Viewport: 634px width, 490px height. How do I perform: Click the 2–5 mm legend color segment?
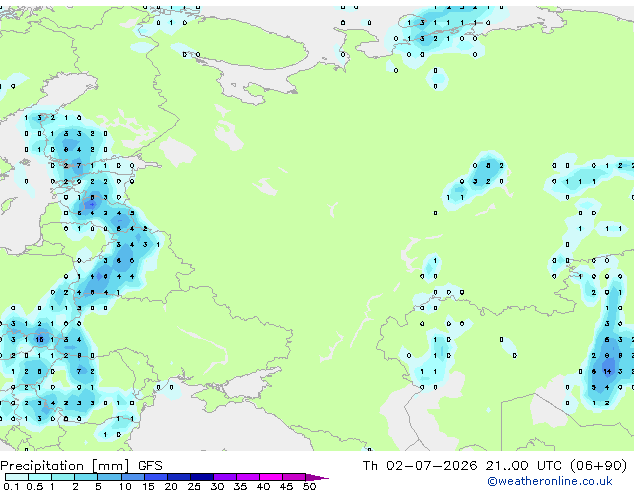tap(86, 477)
